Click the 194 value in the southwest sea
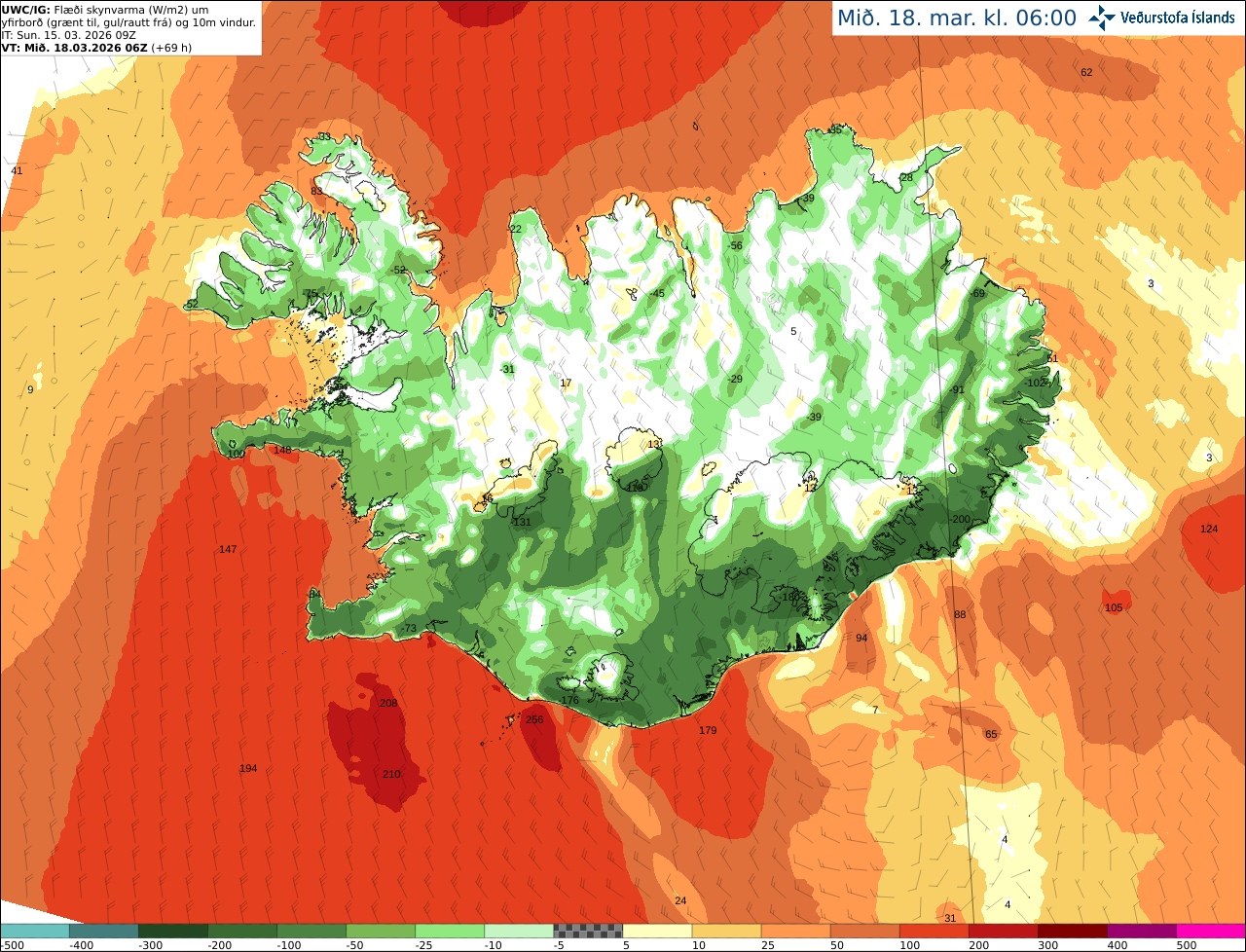The height and width of the screenshot is (952, 1246). point(248,768)
